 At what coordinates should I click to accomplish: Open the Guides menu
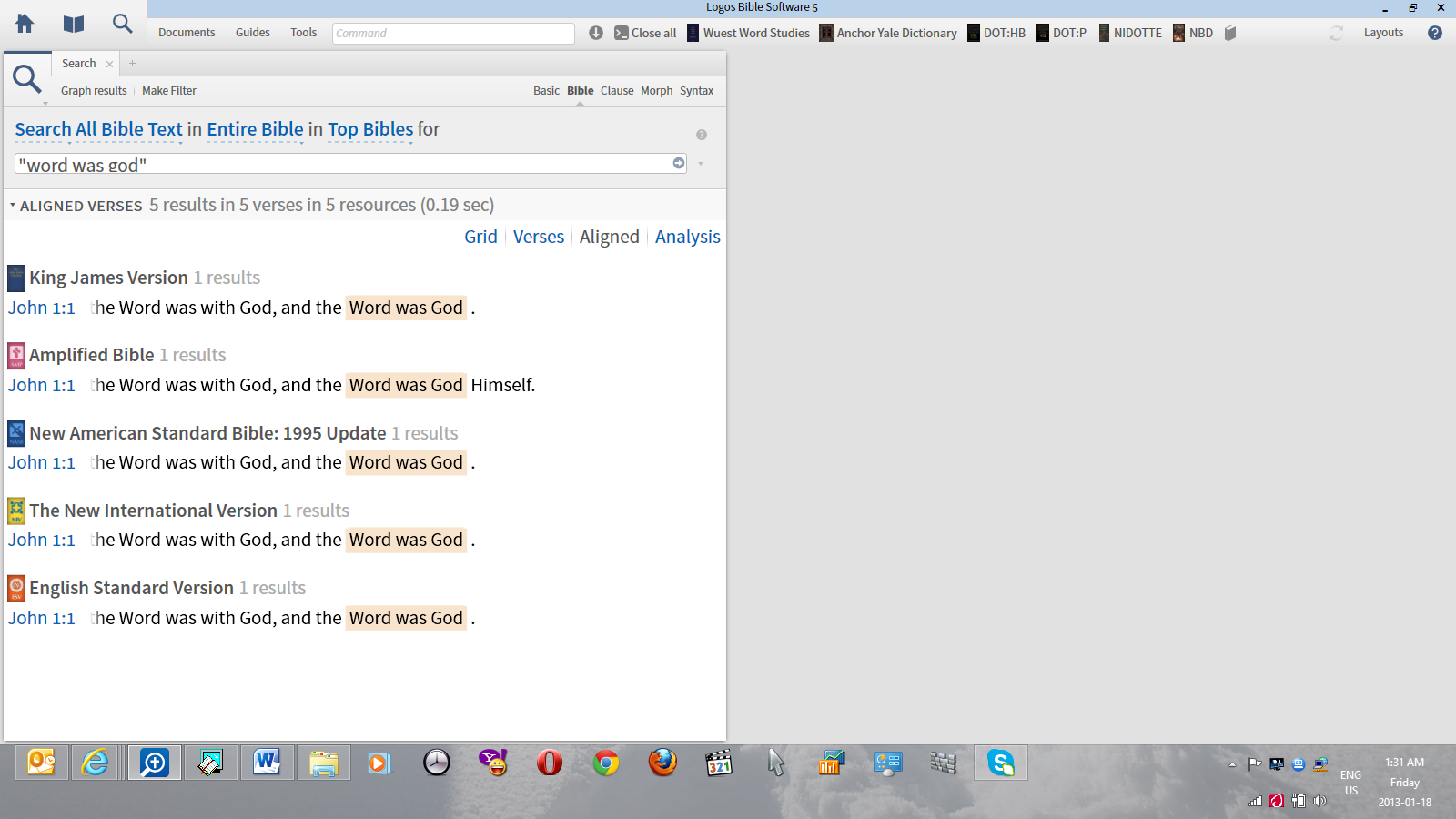click(253, 33)
